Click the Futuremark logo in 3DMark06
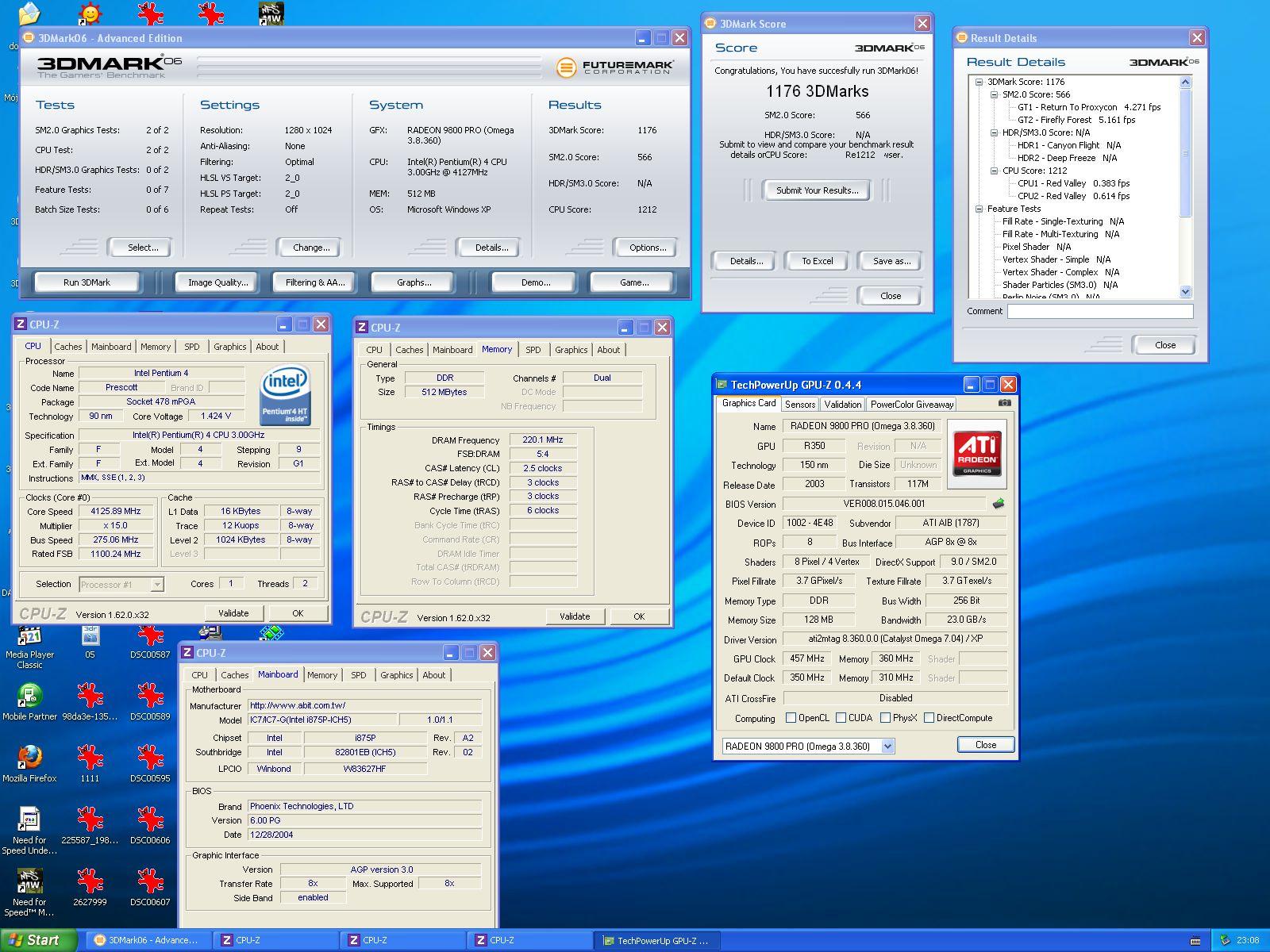The image size is (1270, 952). 614,67
